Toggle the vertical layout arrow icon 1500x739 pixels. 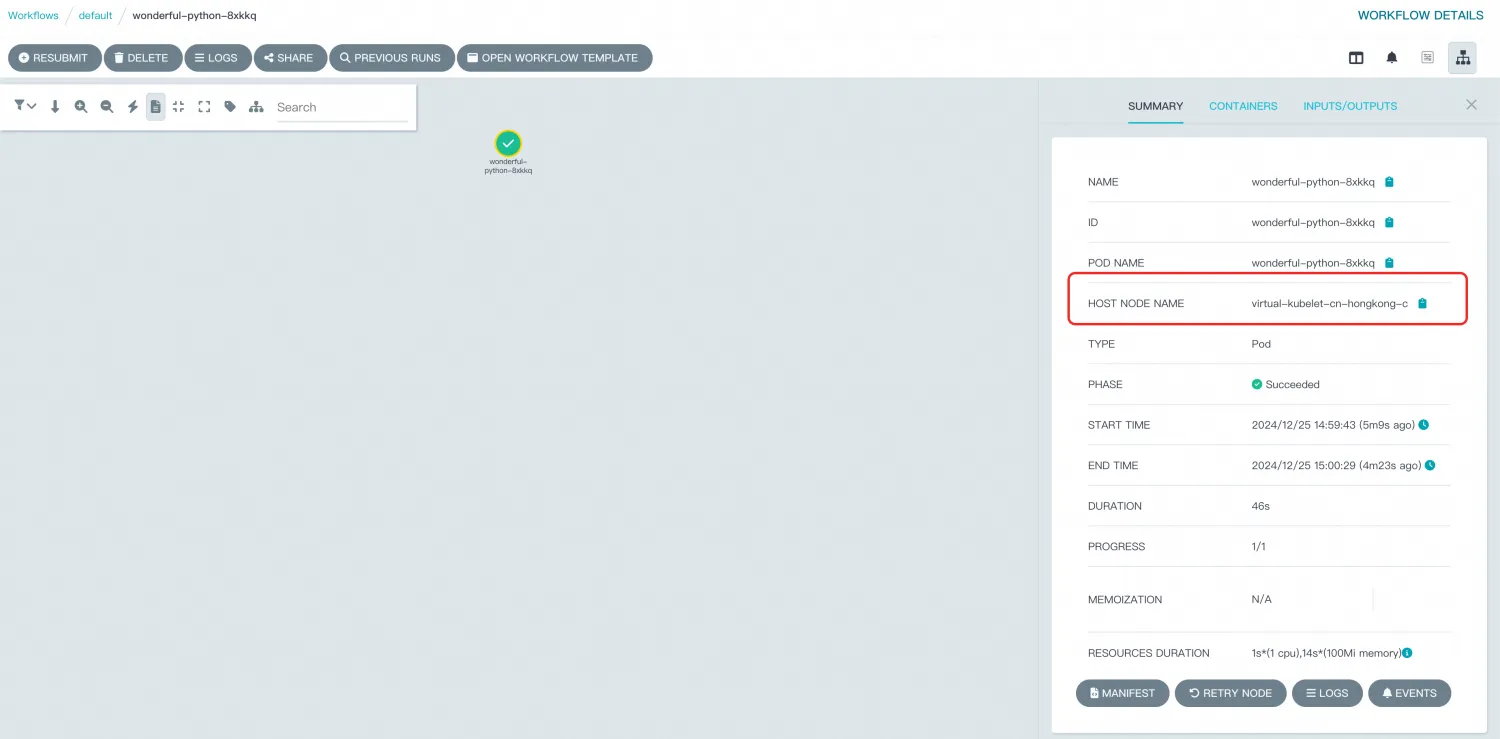click(55, 105)
